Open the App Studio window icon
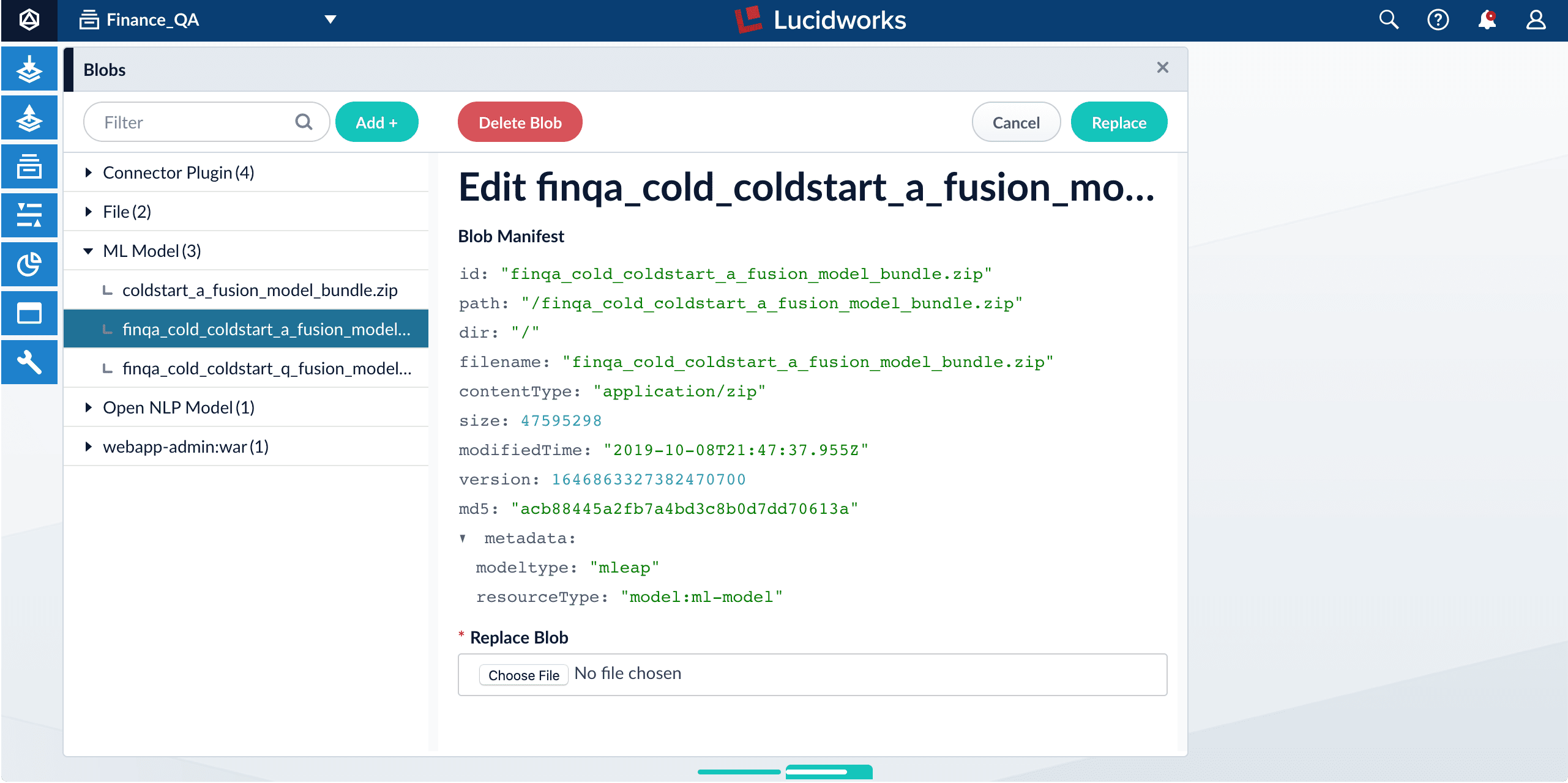 coord(29,313)
